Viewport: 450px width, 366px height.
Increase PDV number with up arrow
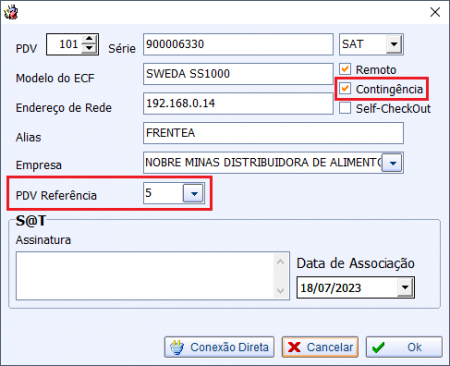click(x=89, y=40)
